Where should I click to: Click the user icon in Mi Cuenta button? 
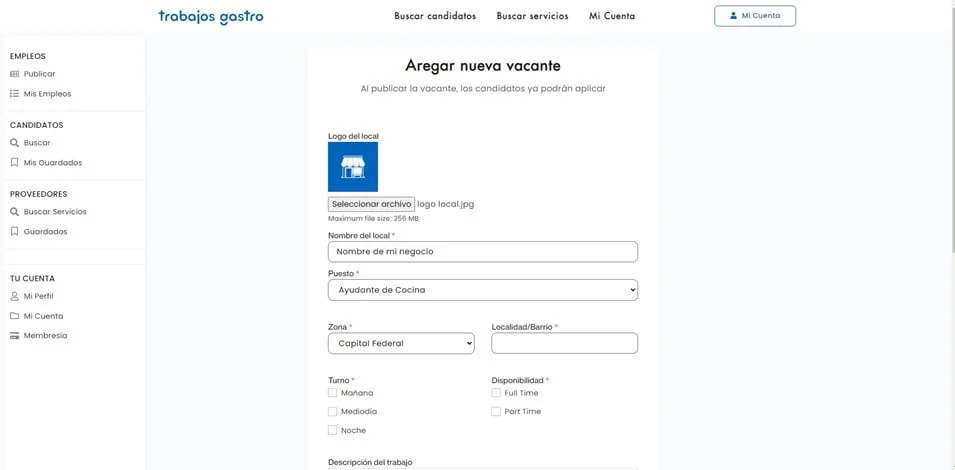click(x=733, y=16)
